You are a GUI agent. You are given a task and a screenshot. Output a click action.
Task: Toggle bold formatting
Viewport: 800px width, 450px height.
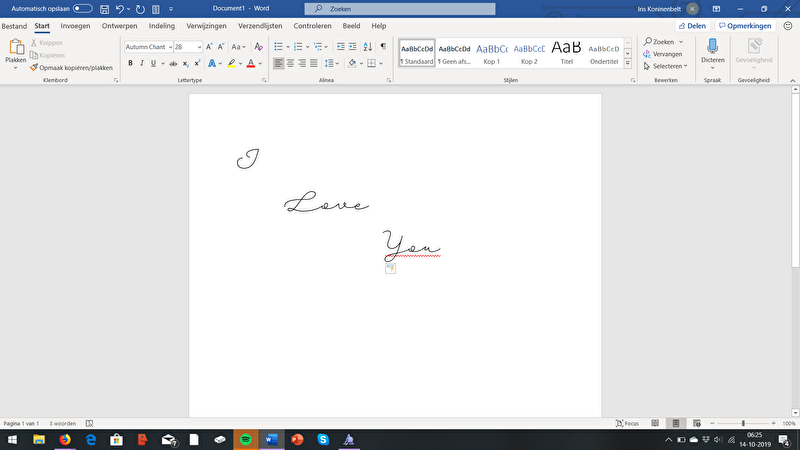(130, 63)
